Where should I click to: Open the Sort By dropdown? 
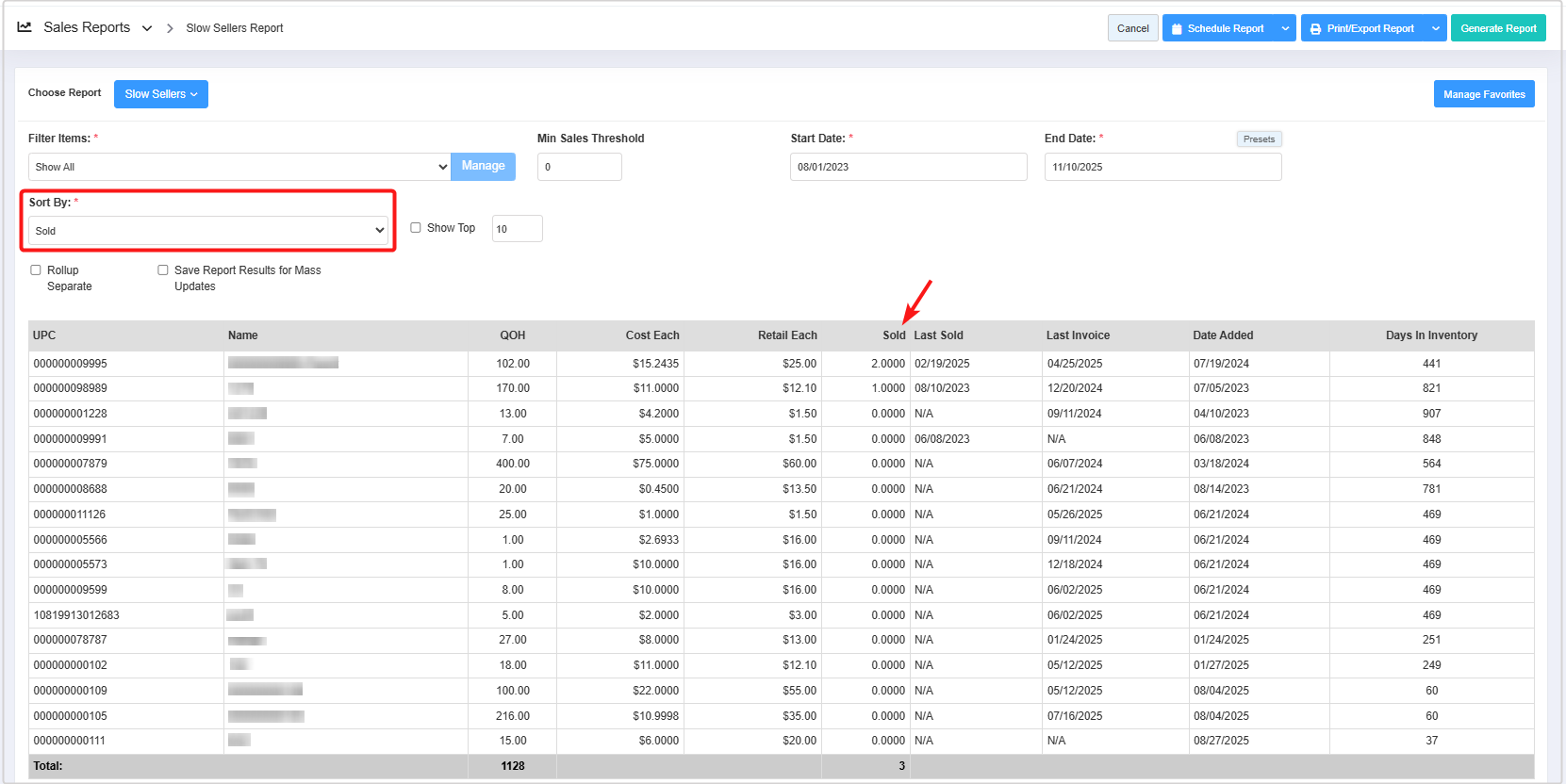[x=207, y=231]
